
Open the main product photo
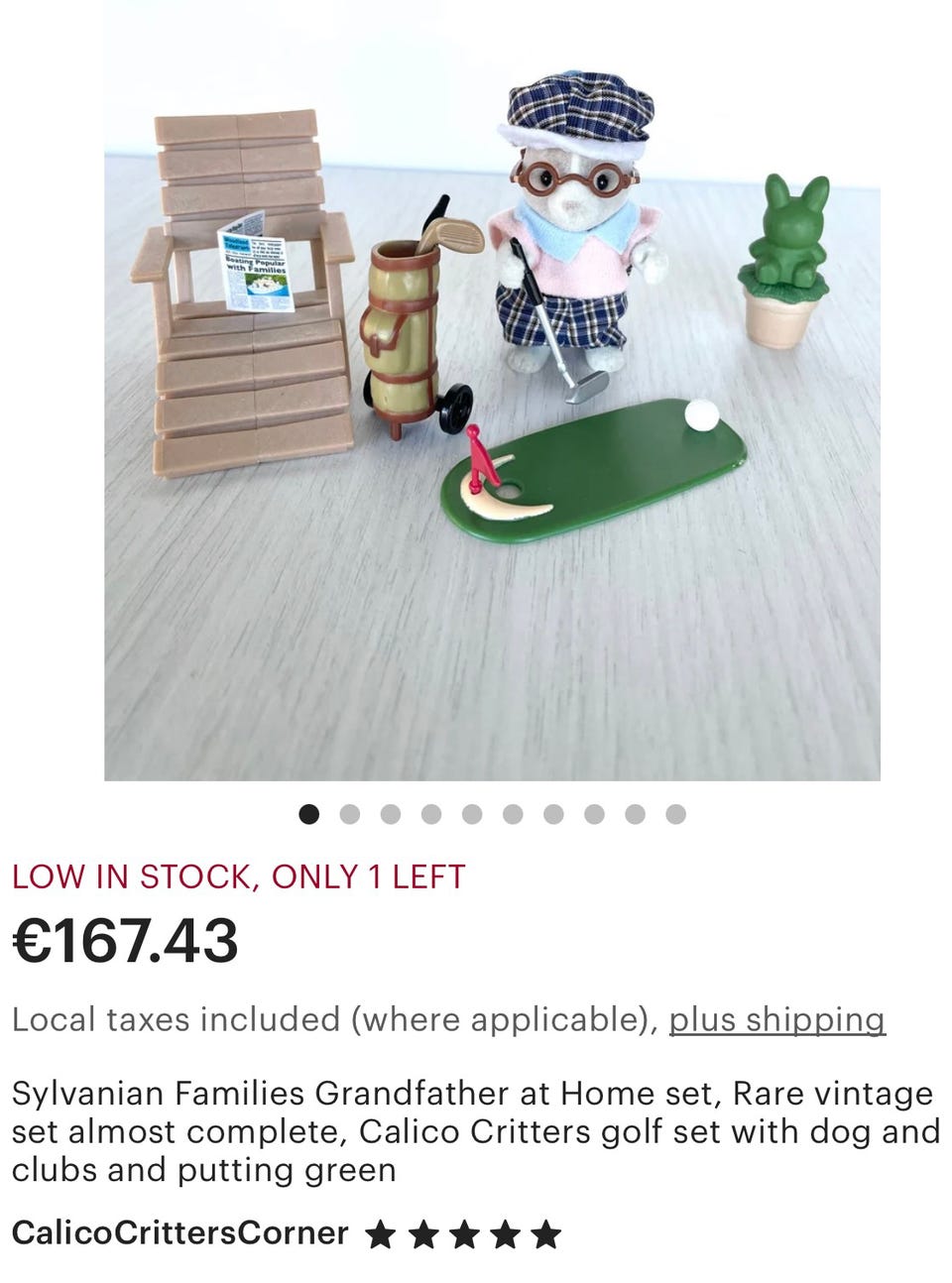tap(492, 391)
